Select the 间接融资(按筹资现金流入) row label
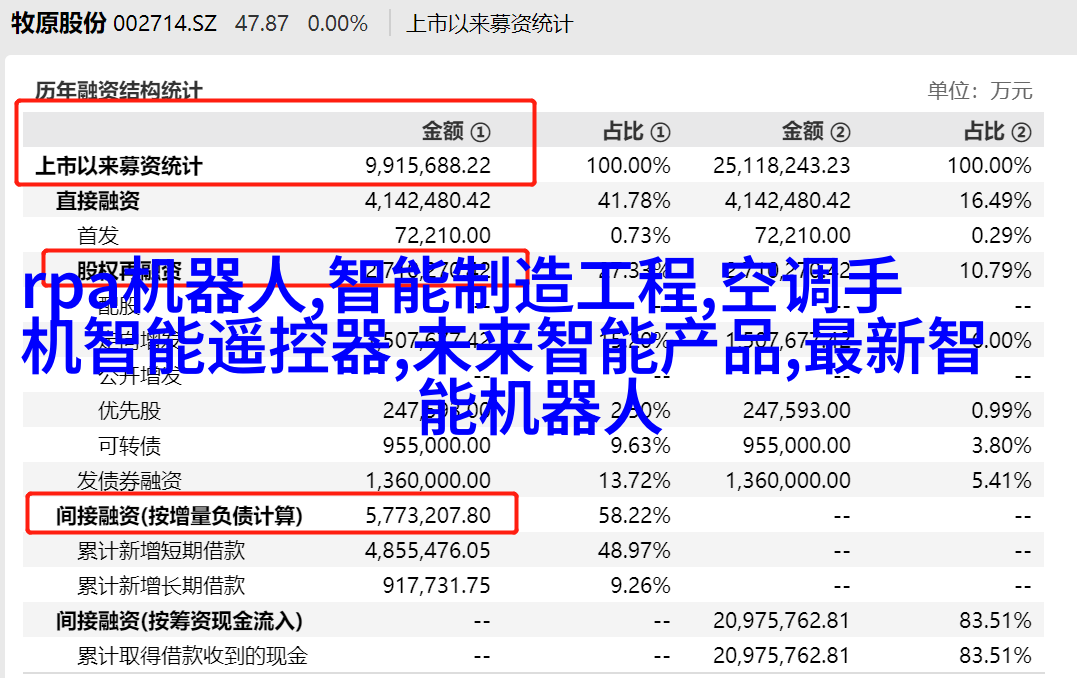 coord(179,621)
